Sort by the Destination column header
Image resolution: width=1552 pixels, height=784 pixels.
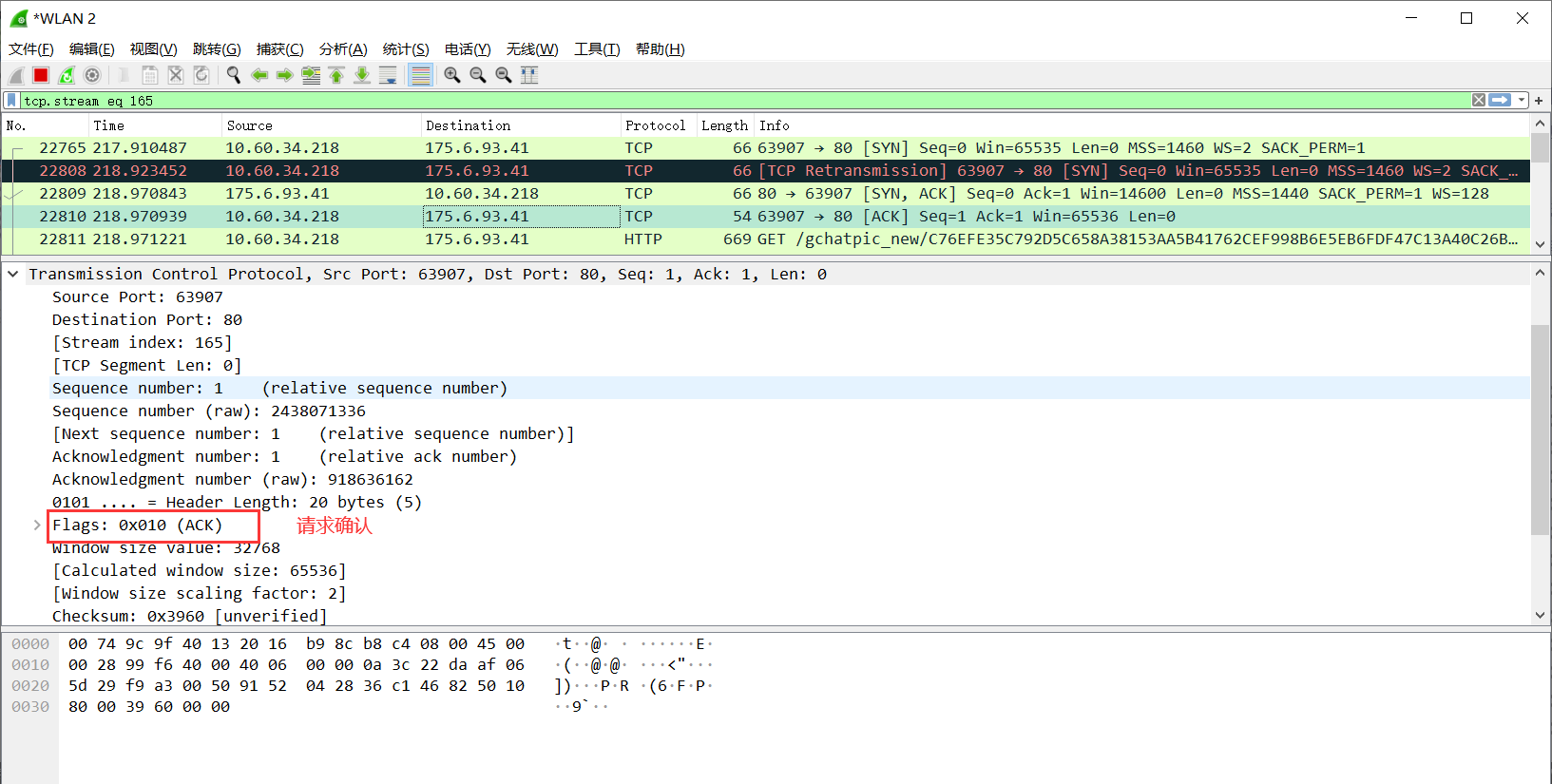click(521, 125)
